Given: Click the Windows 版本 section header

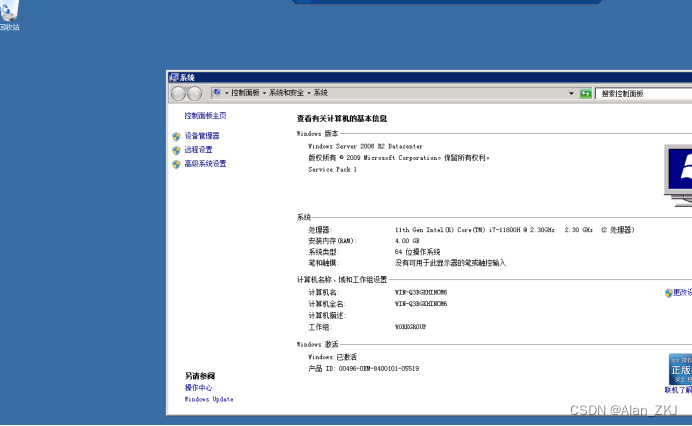Looking at the screenshot, I should [x=317, y=134].
